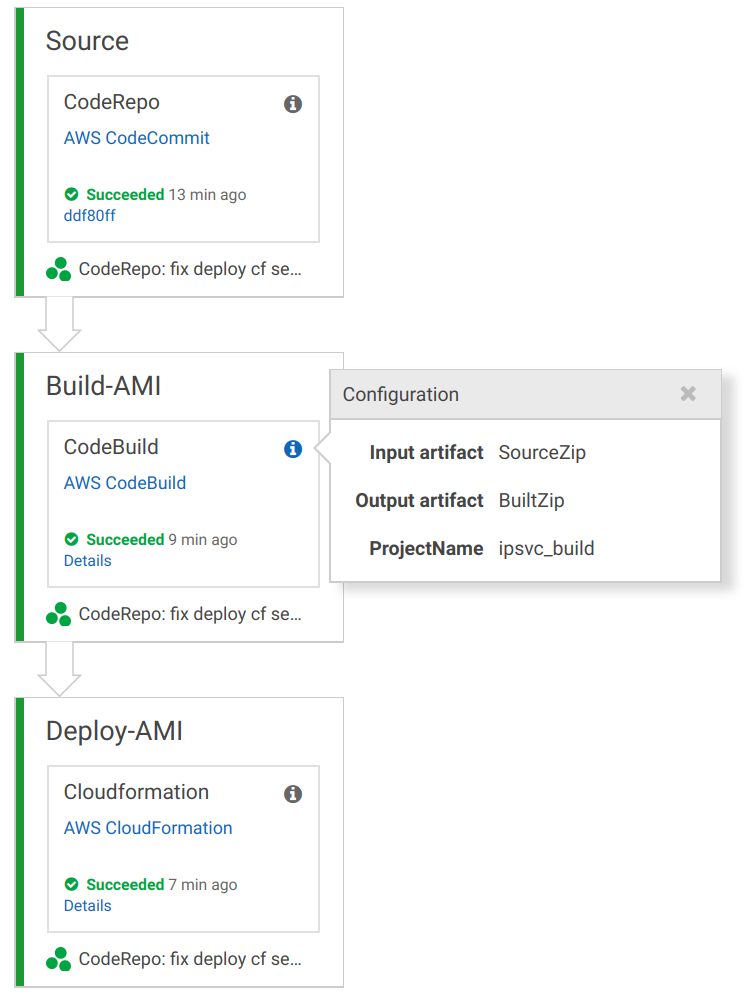Click green success check in CodeBuild
The width and height of the screenshot is (746, 998).
coord(71,539)
